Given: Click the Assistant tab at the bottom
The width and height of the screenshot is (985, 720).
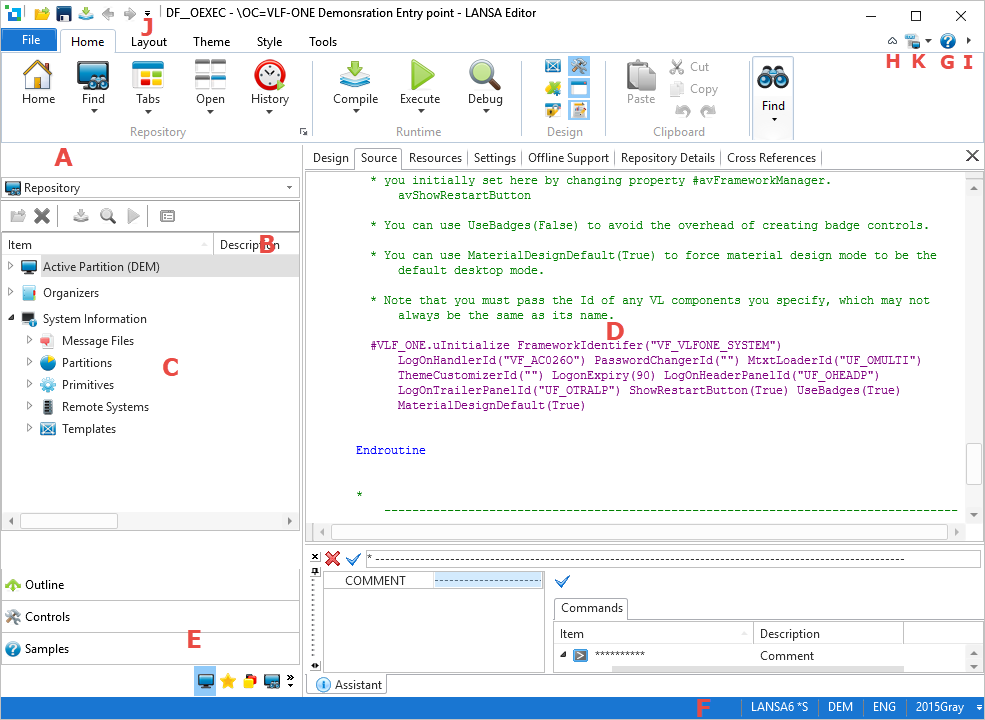Looking at the screenshot, I should coord(346,684).
